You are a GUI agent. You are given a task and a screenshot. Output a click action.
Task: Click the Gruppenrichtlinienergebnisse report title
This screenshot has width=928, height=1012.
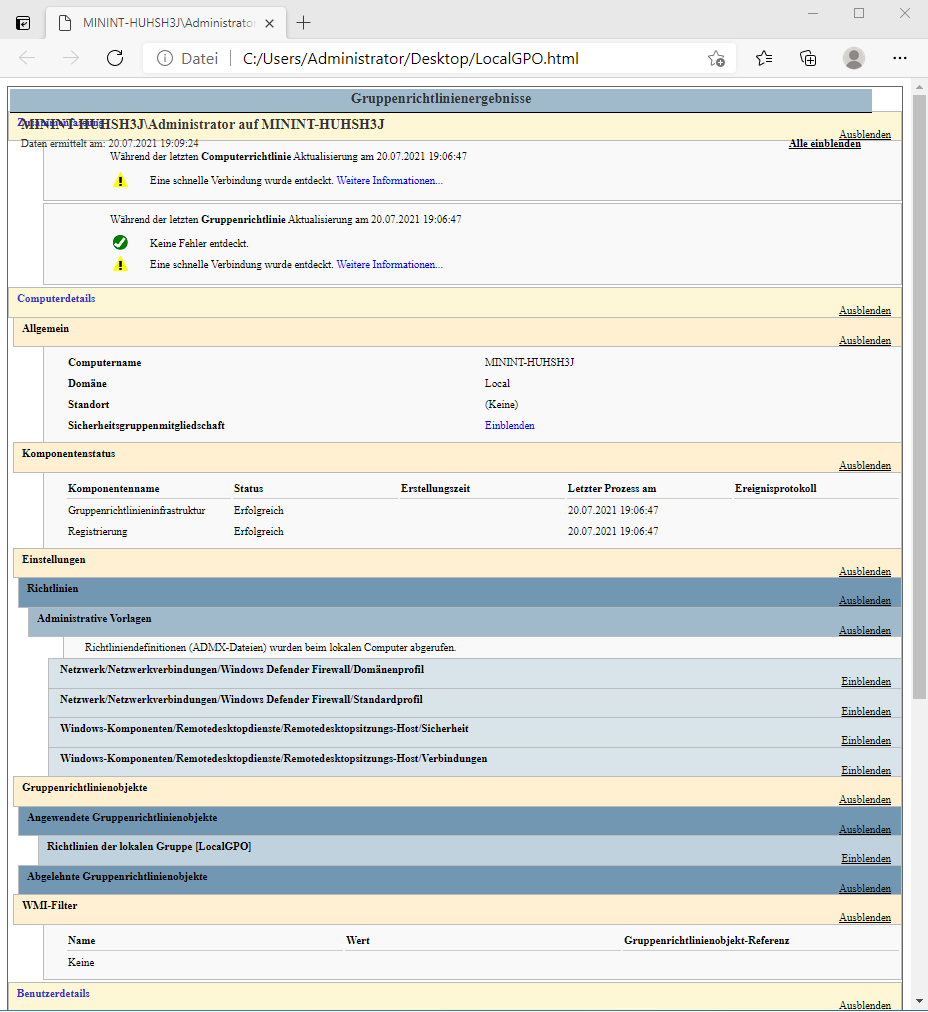(441, 98)
